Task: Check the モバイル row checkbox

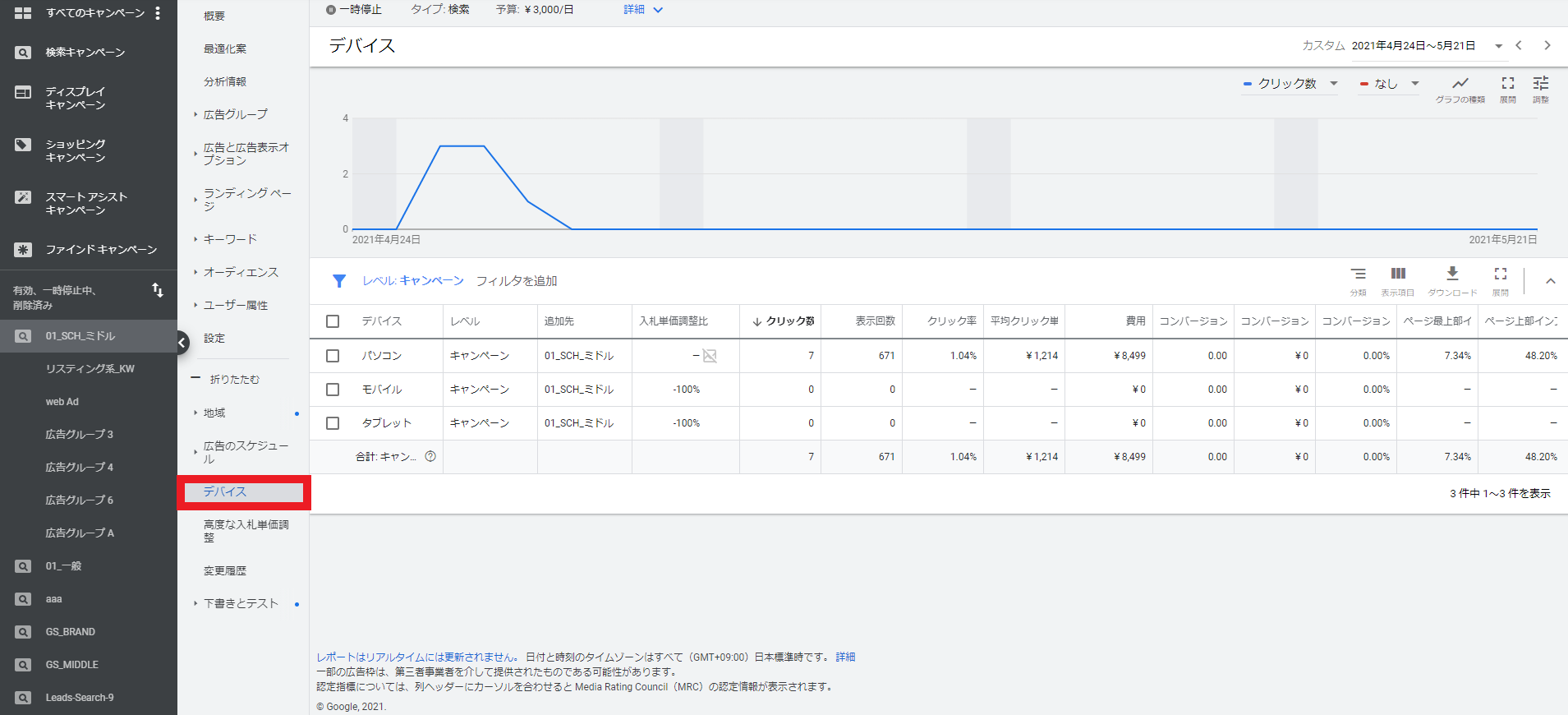Action: pos(333,390)
